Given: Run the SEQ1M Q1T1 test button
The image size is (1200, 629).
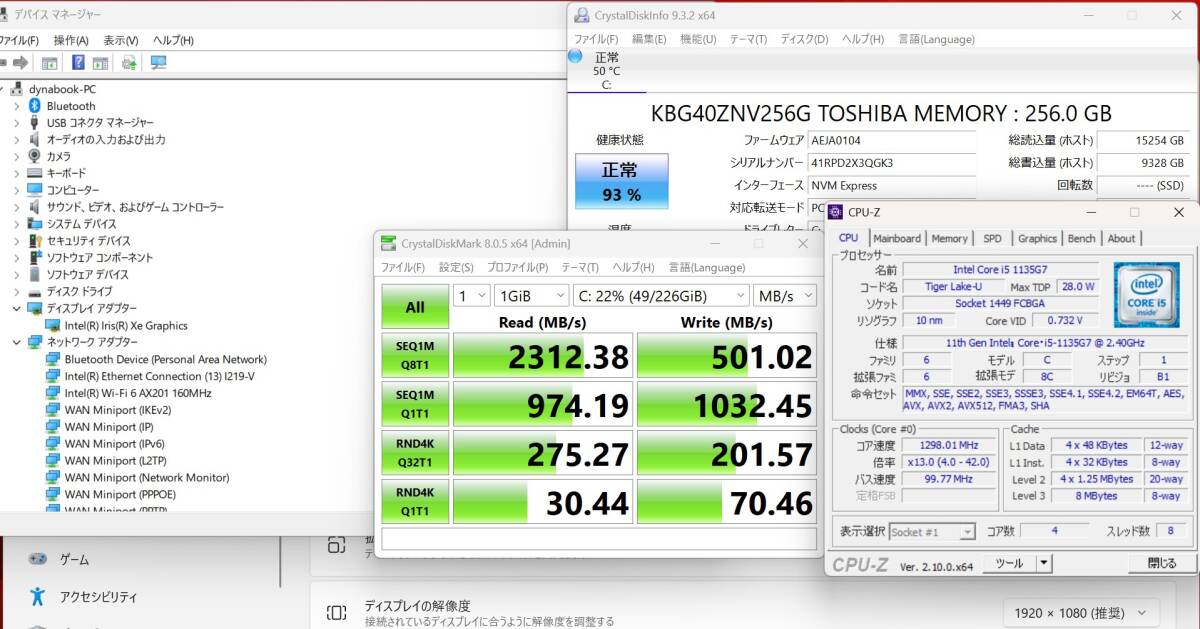Looking at the screenshot, I should coord(415,404).
